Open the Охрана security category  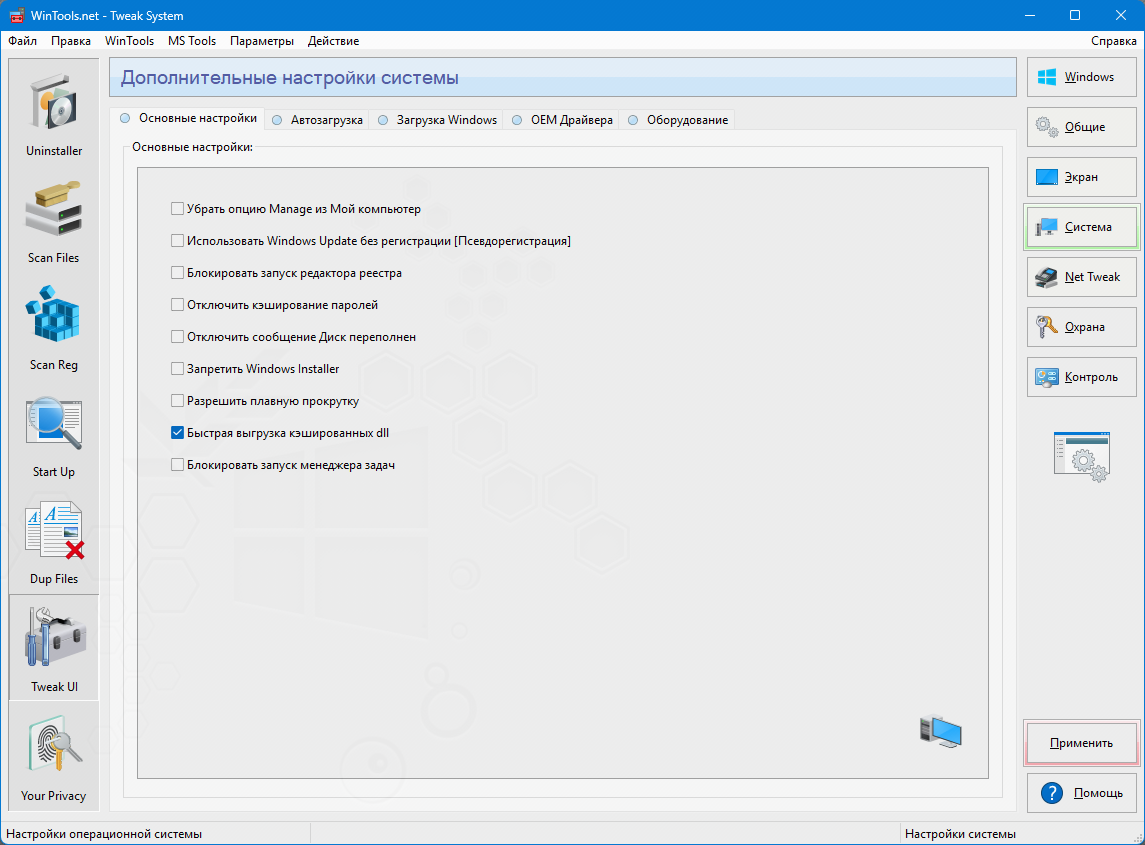[x=1081, y=327]
